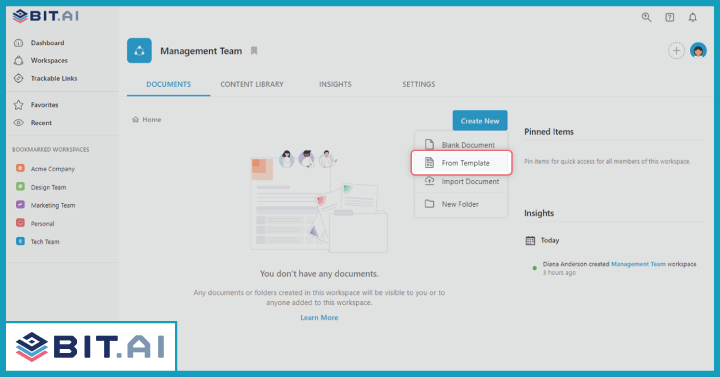The image size is (720, 377).
Task: Click the blue Tech Team workspace icon
Action: (20, 241)
